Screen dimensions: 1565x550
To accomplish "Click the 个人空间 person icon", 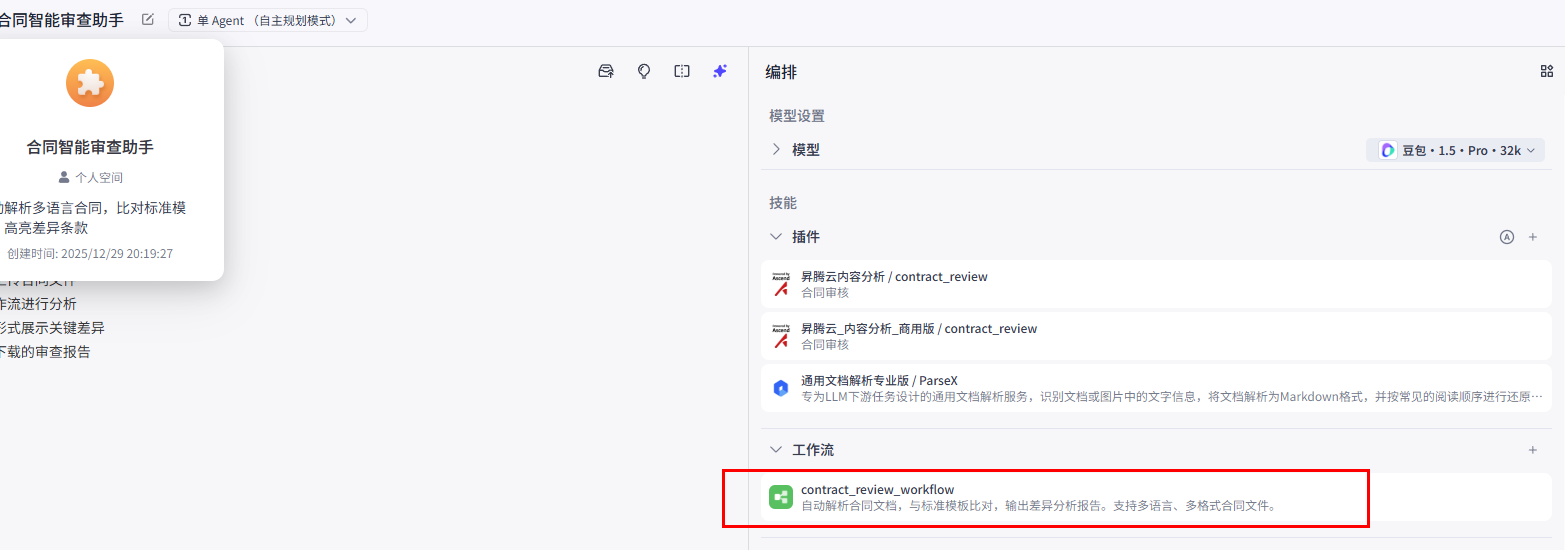I will (64, 177).
